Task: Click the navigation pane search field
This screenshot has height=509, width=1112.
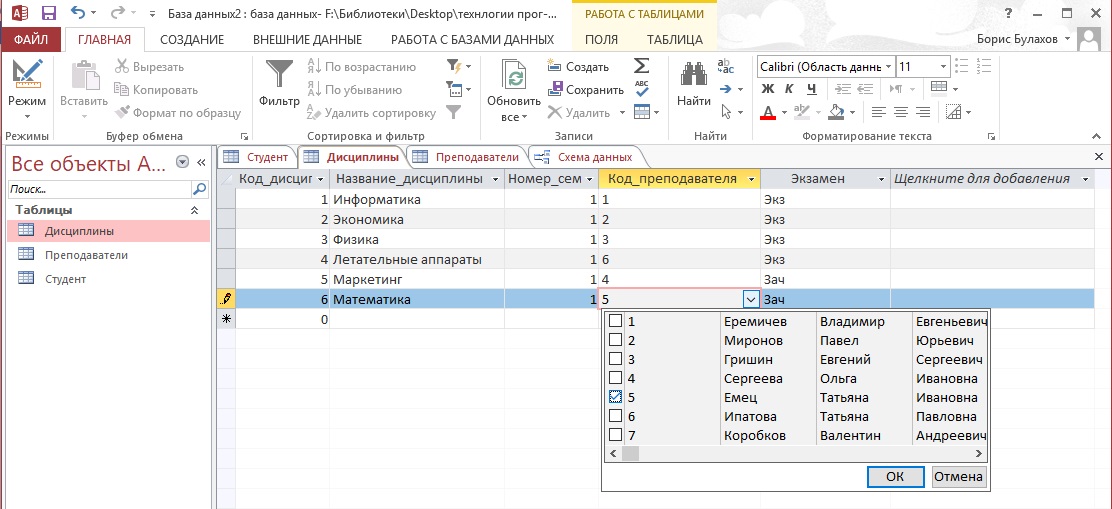Action: pos(98,188)
